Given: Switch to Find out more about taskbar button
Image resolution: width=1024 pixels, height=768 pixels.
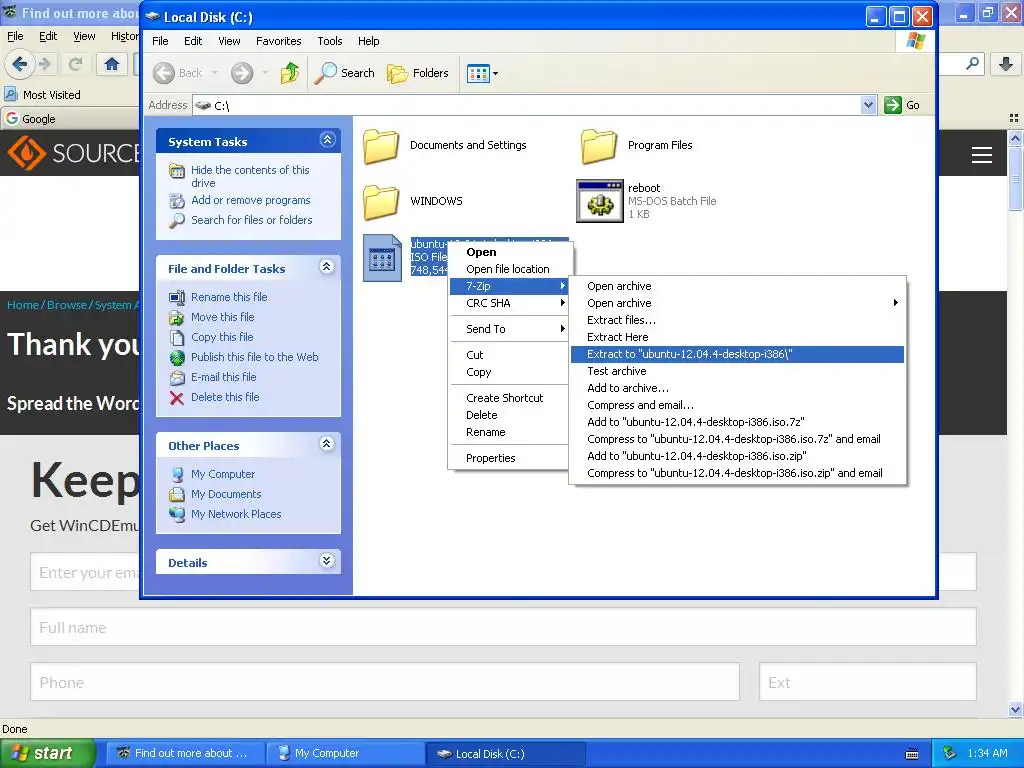Looking at the screenshot, I should tap(185, 754).
